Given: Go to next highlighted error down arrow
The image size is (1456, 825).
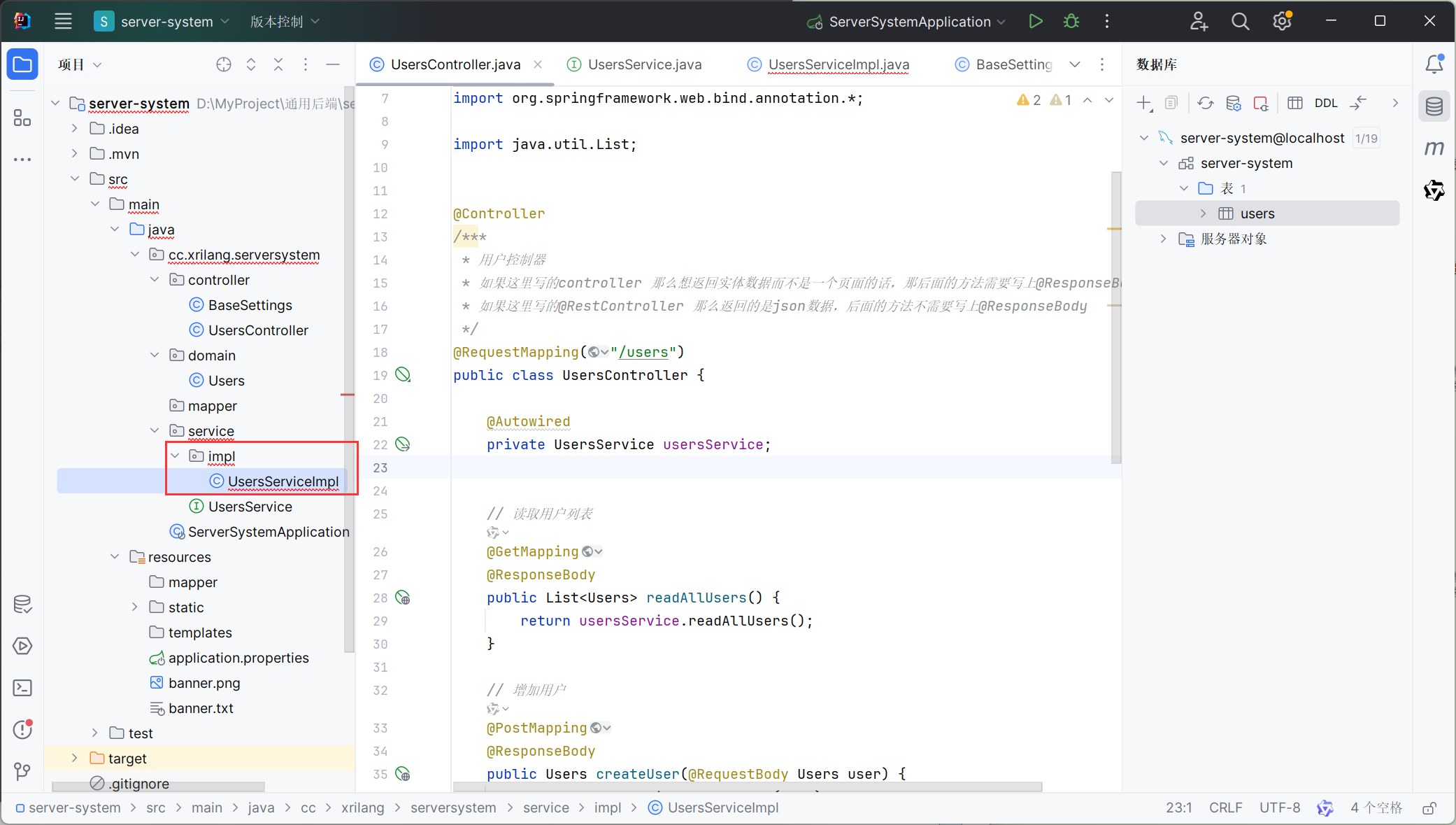Looking at the screenshot, I should 1109,100.
